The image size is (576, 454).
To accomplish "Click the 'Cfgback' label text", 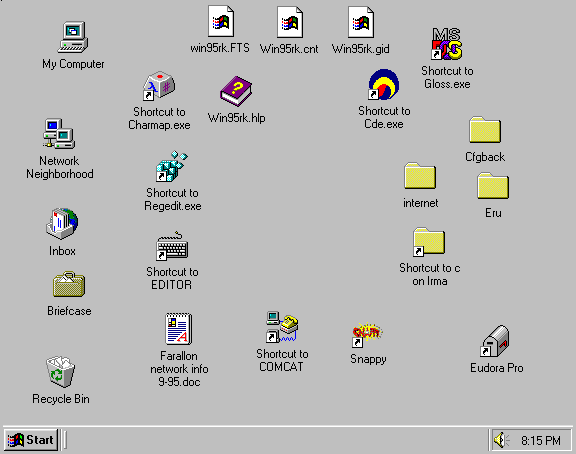I will 485,157.
